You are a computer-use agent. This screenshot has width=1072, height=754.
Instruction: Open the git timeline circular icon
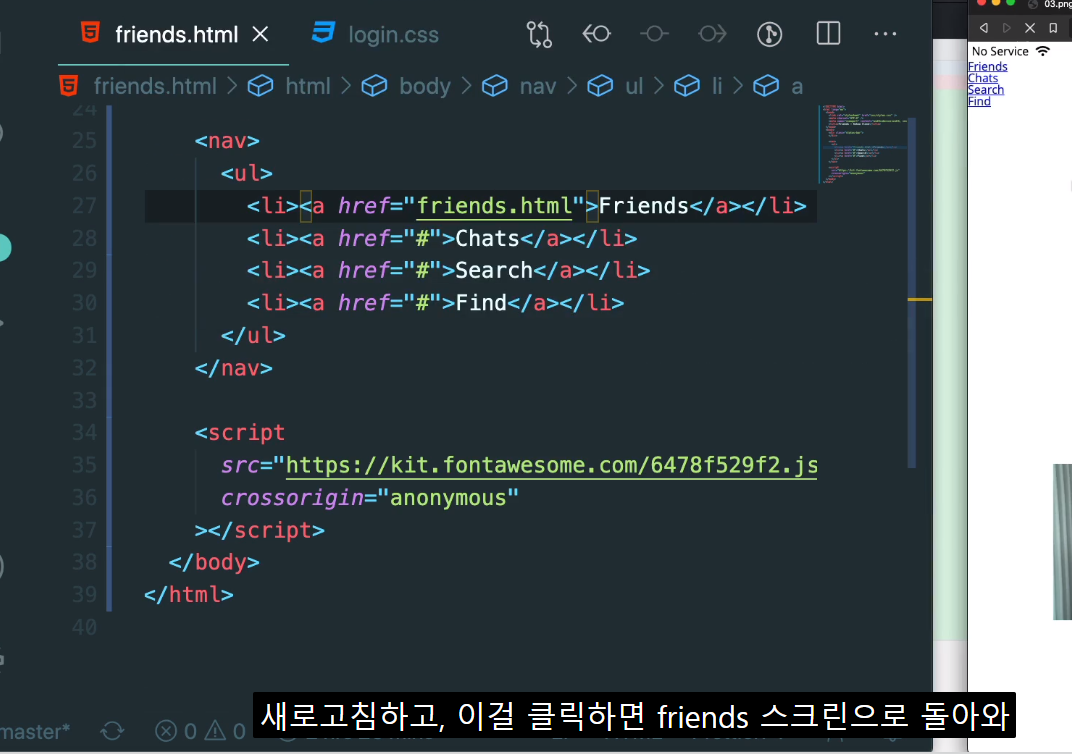tap(769, 34)
